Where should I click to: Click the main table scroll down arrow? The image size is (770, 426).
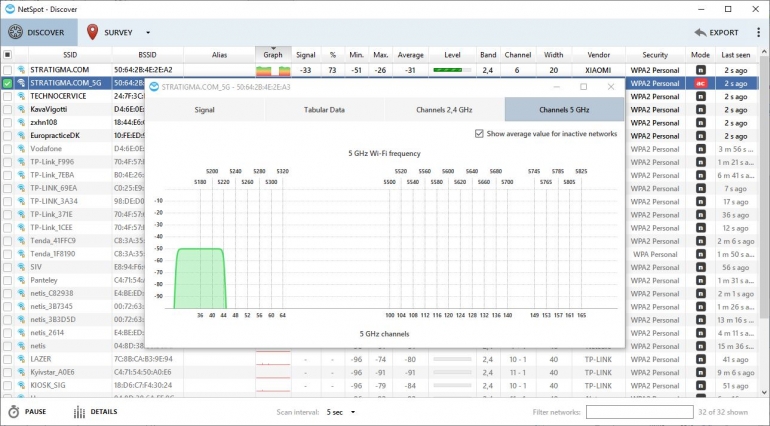764,392
